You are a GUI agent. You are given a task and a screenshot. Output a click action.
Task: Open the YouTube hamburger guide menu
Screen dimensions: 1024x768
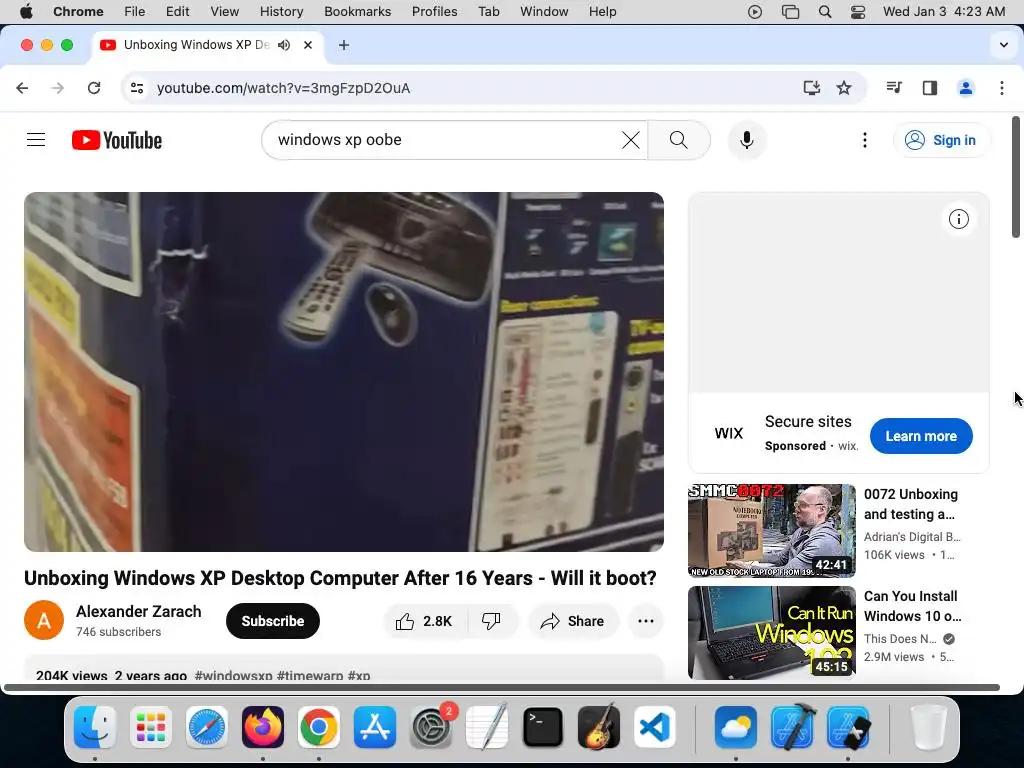(36, 140)
